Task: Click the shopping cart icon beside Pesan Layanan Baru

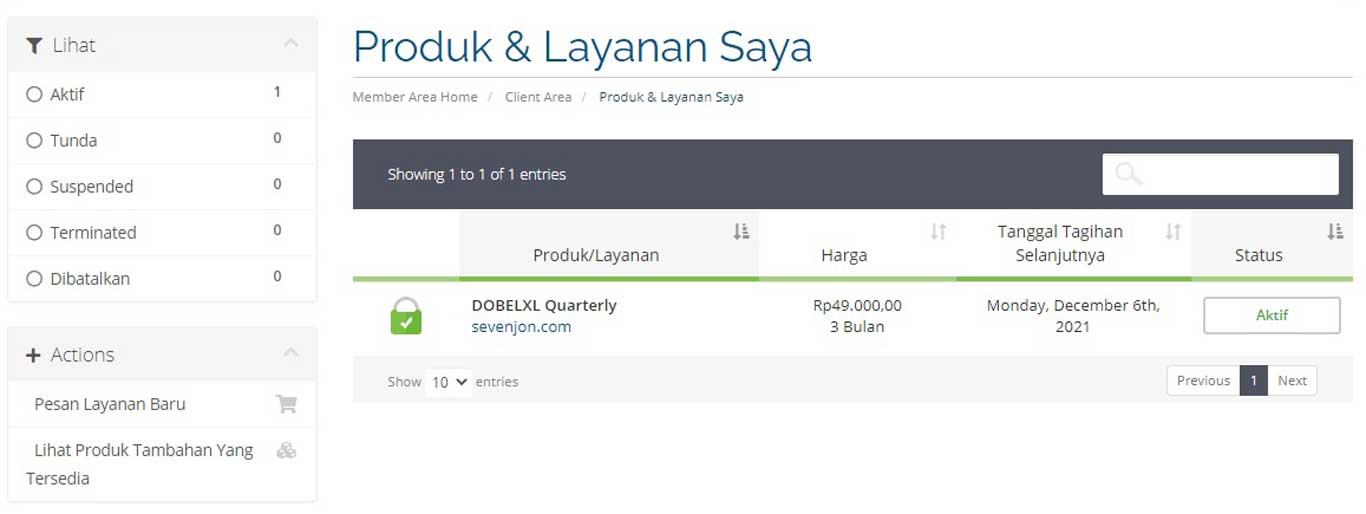Action: [x=286, y=404]
